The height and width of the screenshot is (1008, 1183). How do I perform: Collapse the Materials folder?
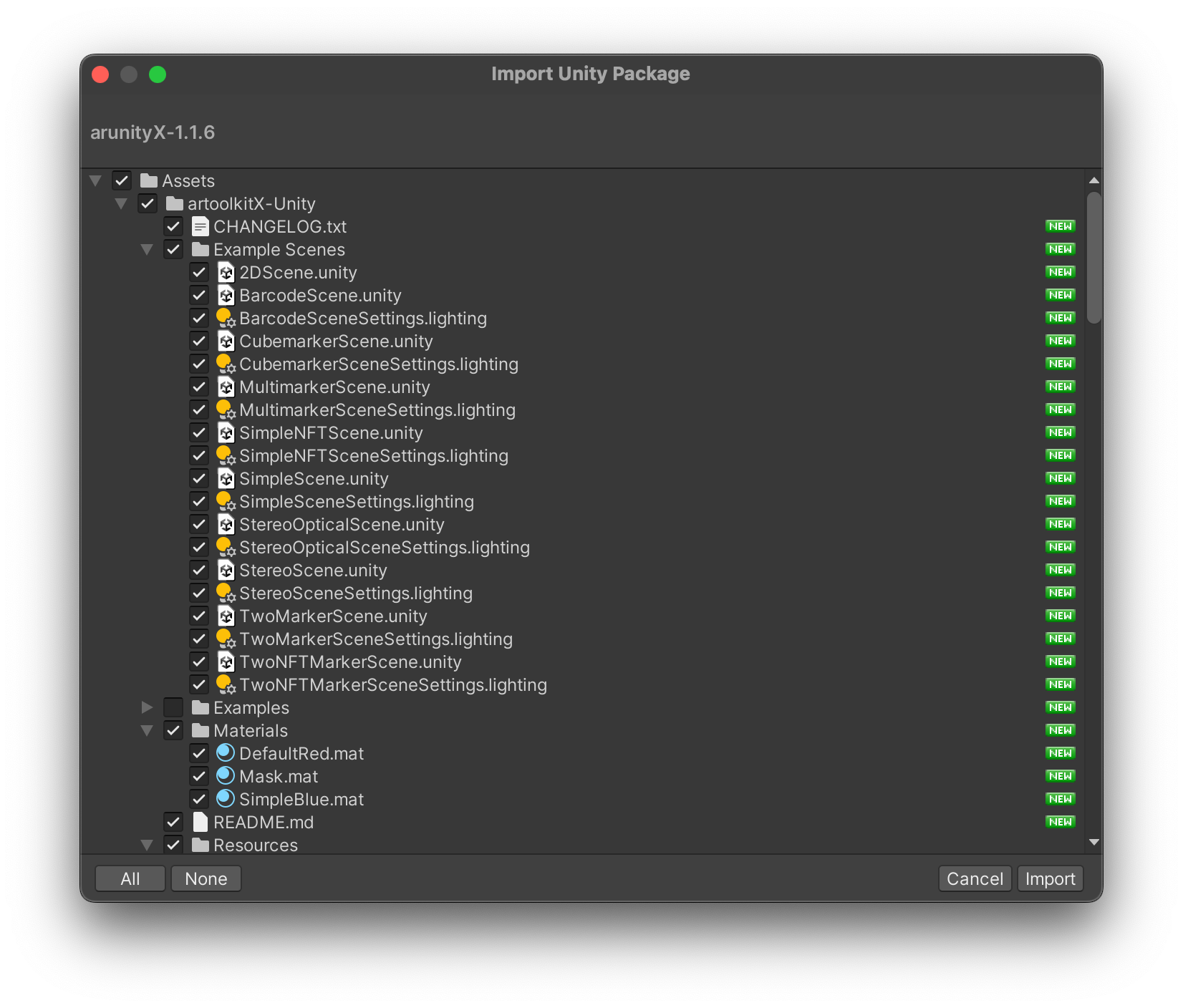(147, 730)
